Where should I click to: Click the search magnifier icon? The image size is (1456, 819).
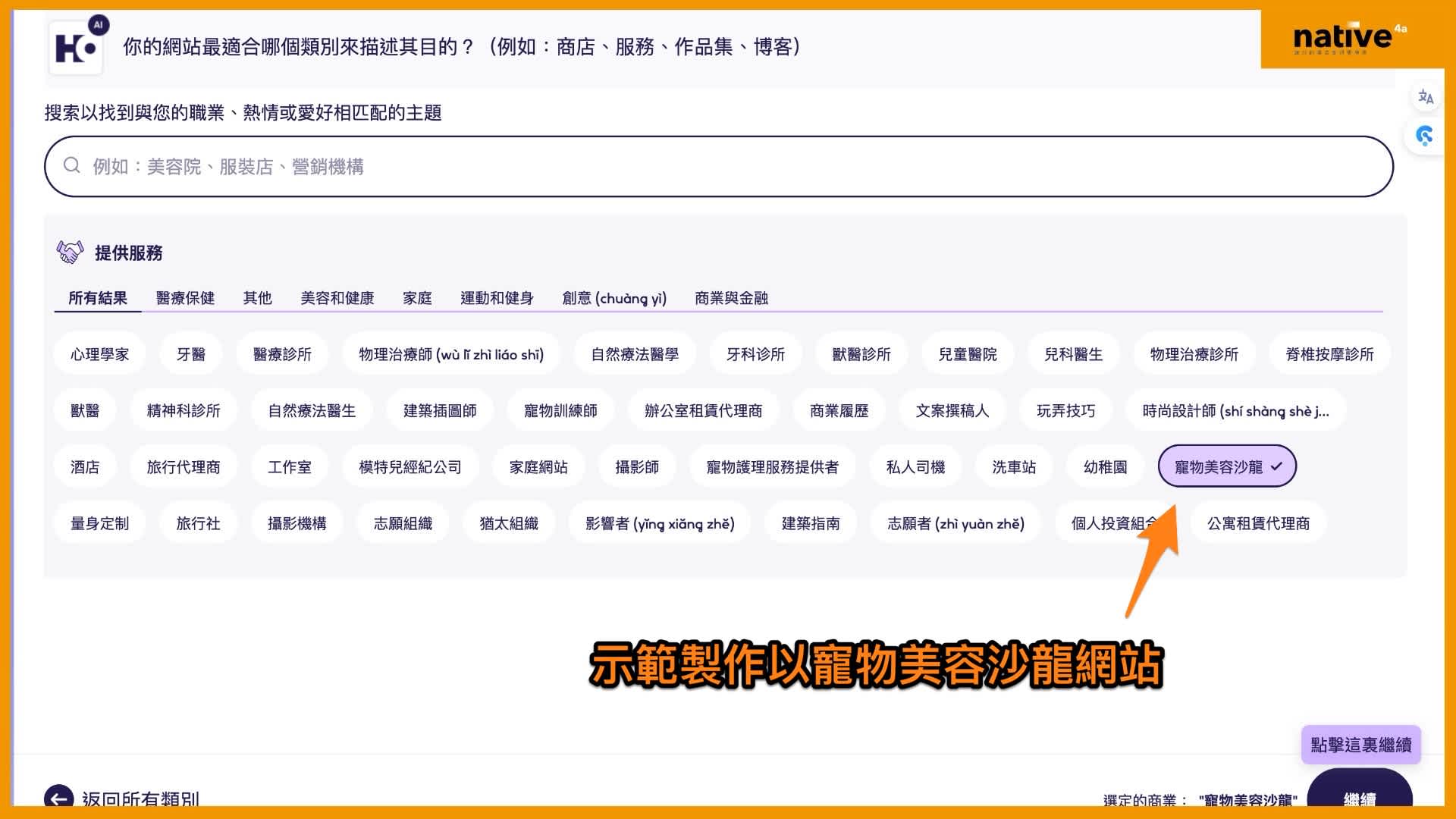pyautogui.click(x=72, y=166)
